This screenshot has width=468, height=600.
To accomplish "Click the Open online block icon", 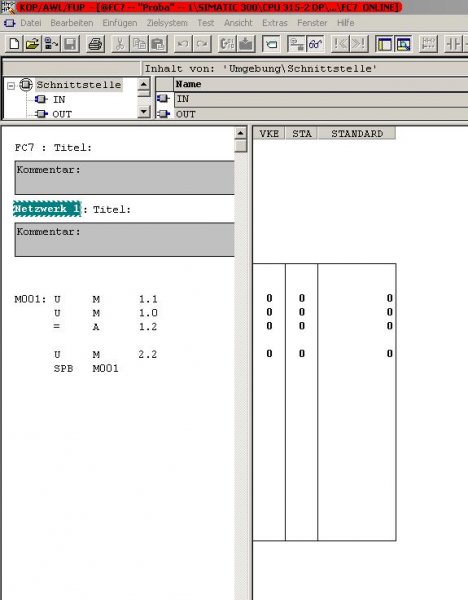I will tap(51, 44).
